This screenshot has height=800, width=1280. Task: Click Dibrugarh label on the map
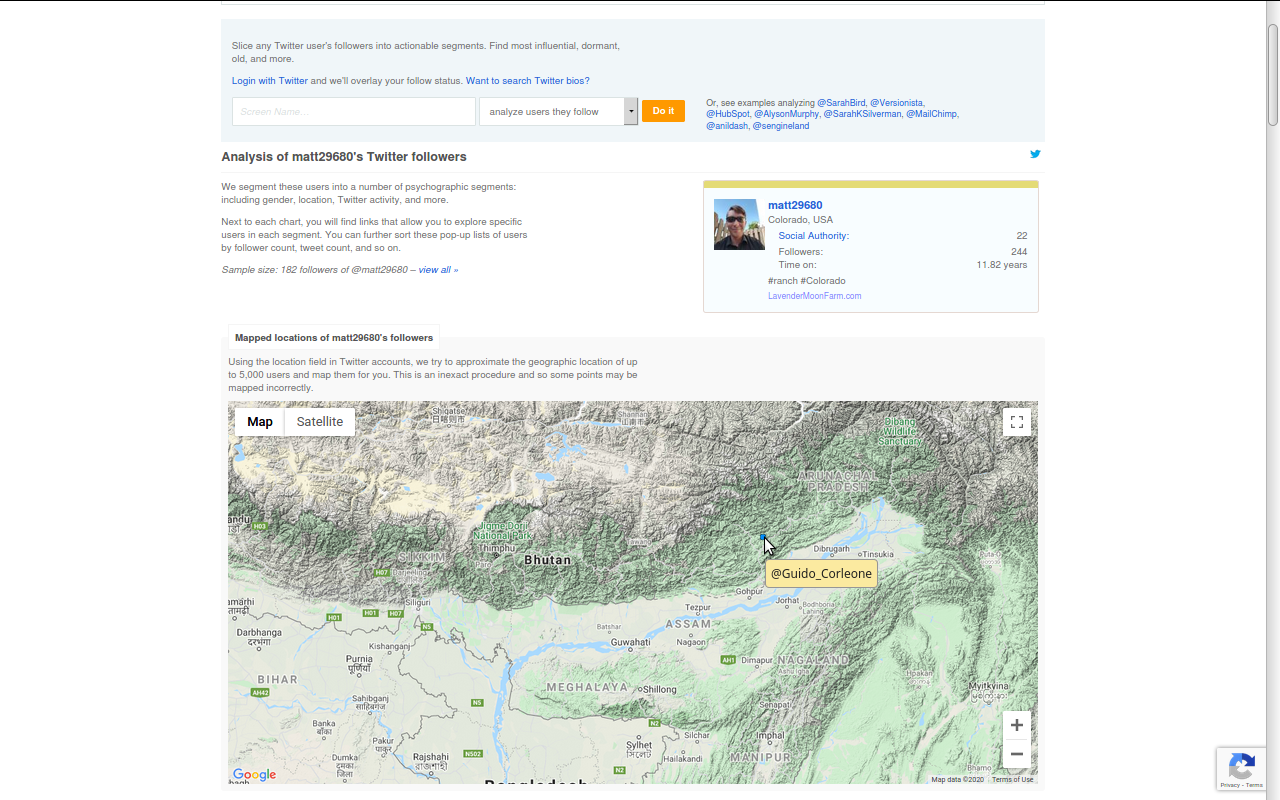832,548
